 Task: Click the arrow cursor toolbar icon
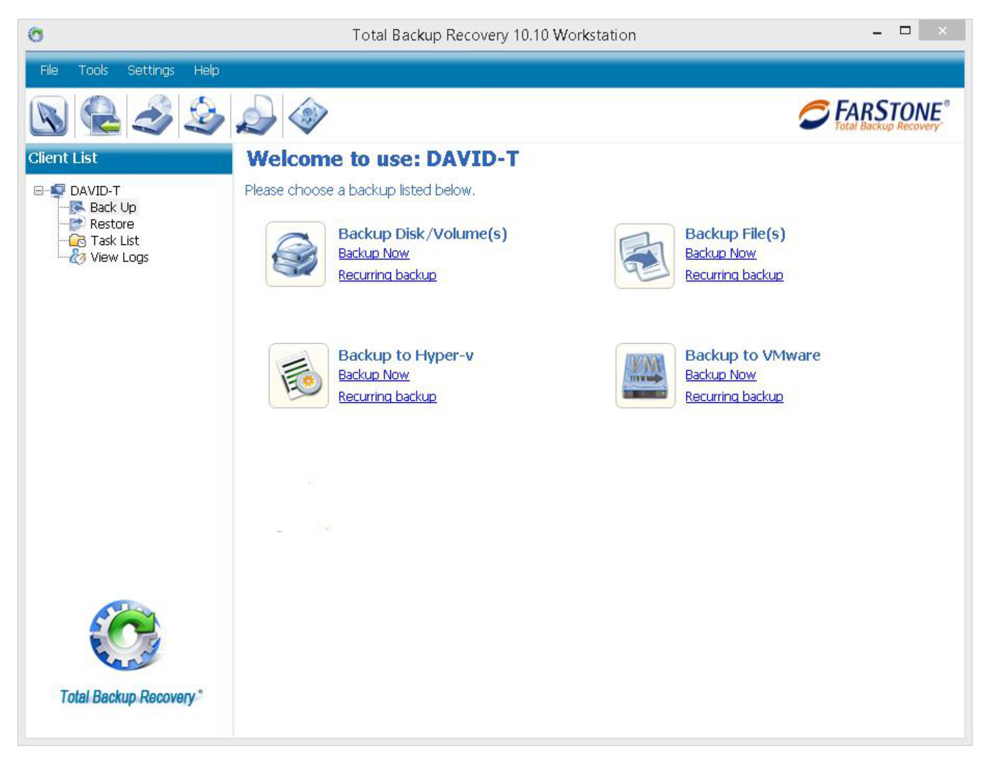coord(48,115)
